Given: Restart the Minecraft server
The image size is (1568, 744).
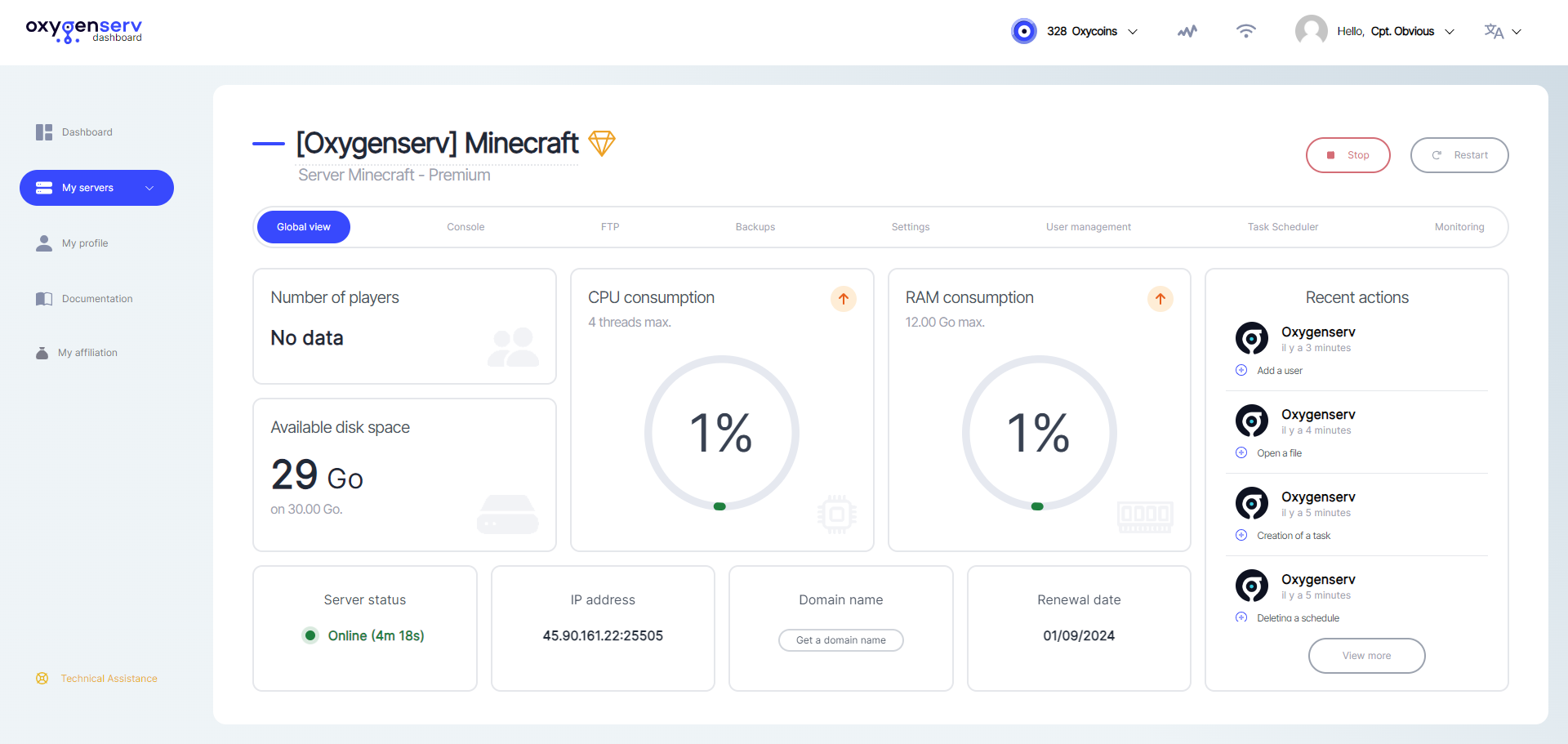Looking at the screenshot, I should point(1459,155).
